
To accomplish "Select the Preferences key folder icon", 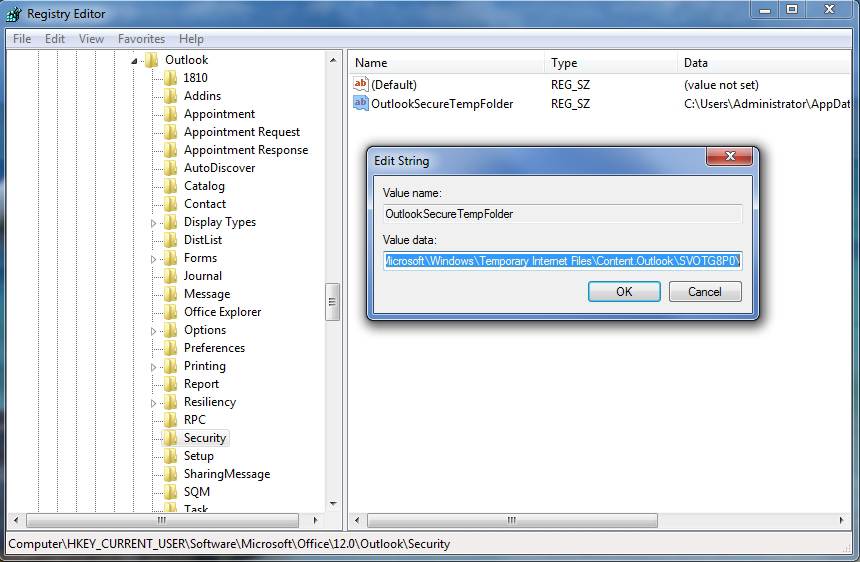I will tap(171, 348).
